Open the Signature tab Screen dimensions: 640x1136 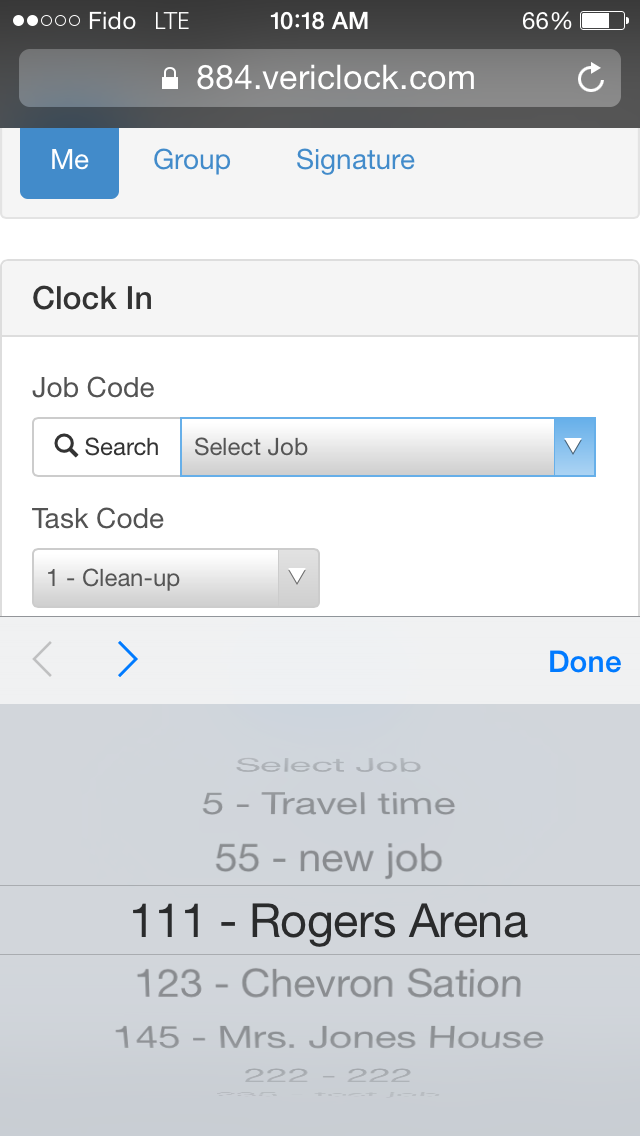coord(355,160)
